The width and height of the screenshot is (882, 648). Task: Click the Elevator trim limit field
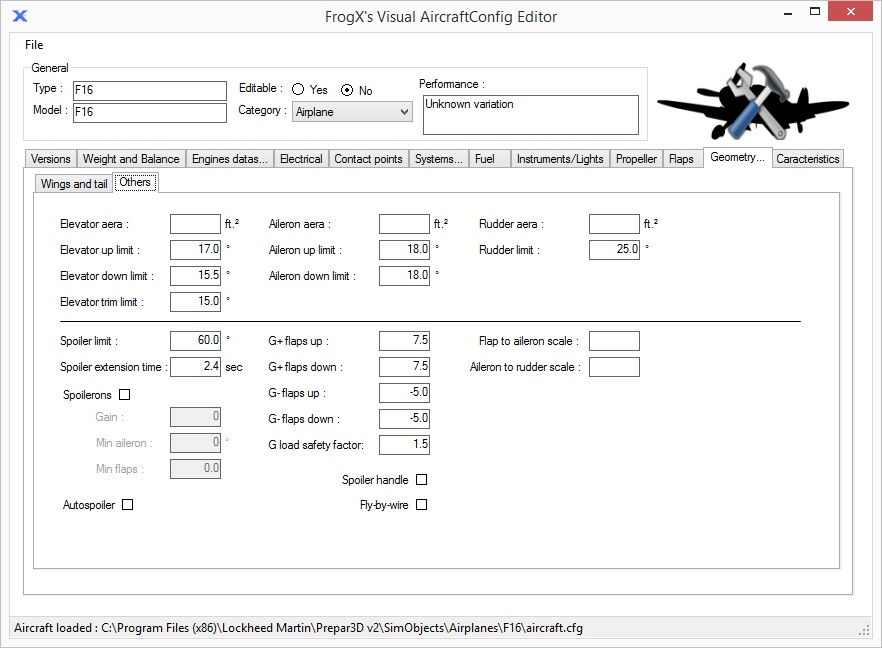pyautogui.click(x=195, y=302)
